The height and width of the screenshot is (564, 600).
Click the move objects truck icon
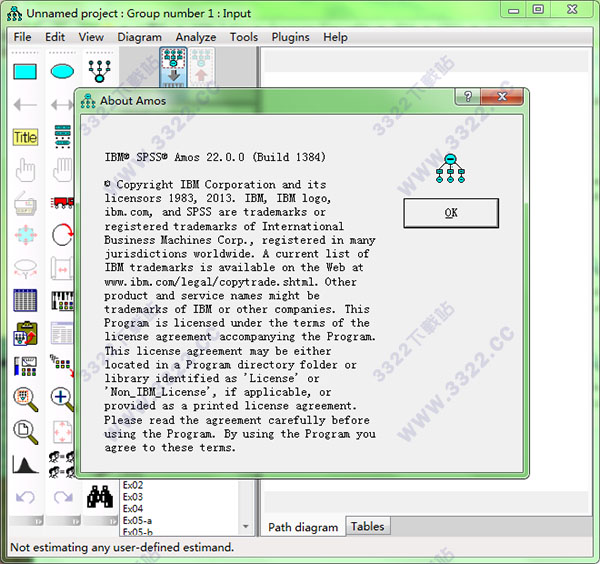[62, 202]
